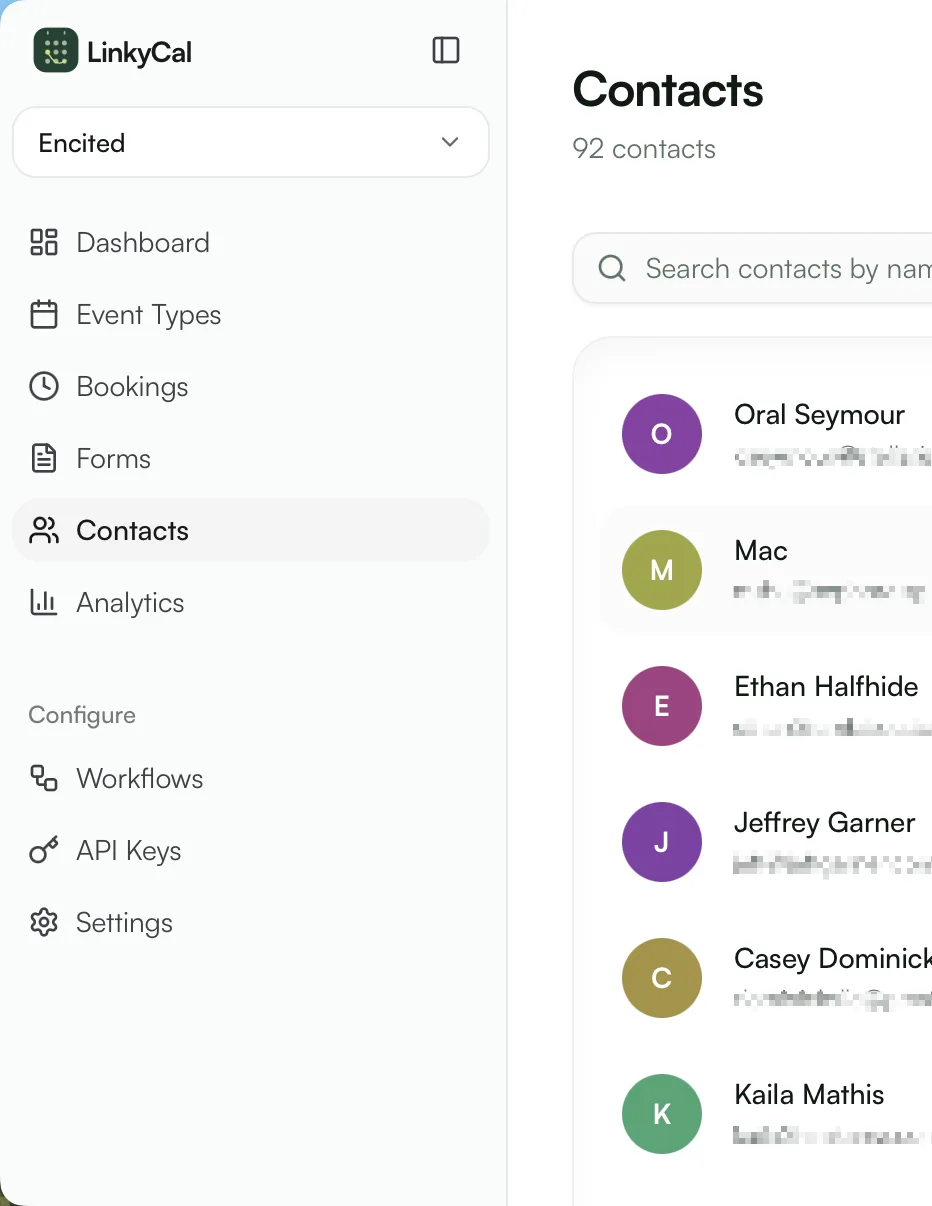Image resolution: width=932 pixels, height=1206 pixels.
Task: Click the Settings gear icon
Action: pos(44,922)
